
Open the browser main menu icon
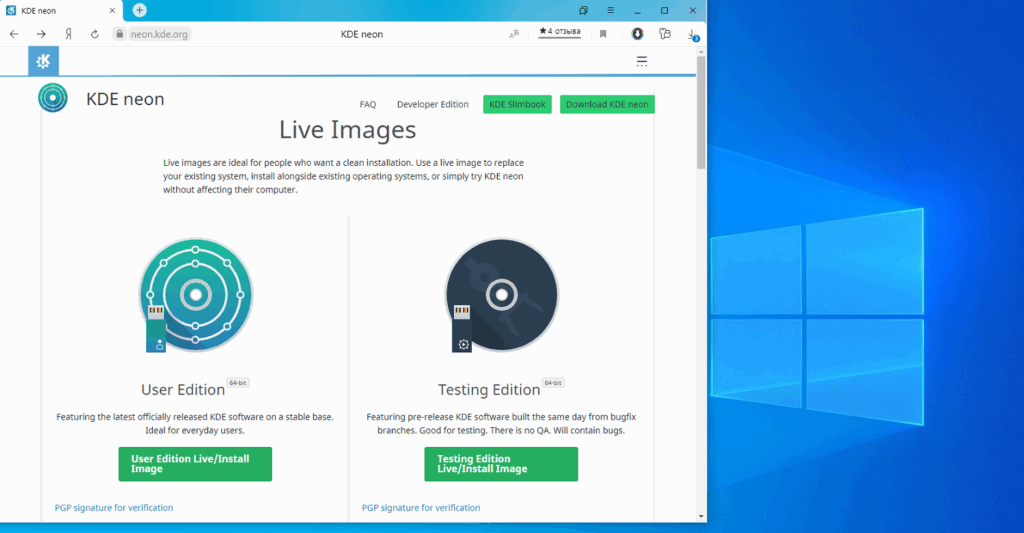pos(610,10)
